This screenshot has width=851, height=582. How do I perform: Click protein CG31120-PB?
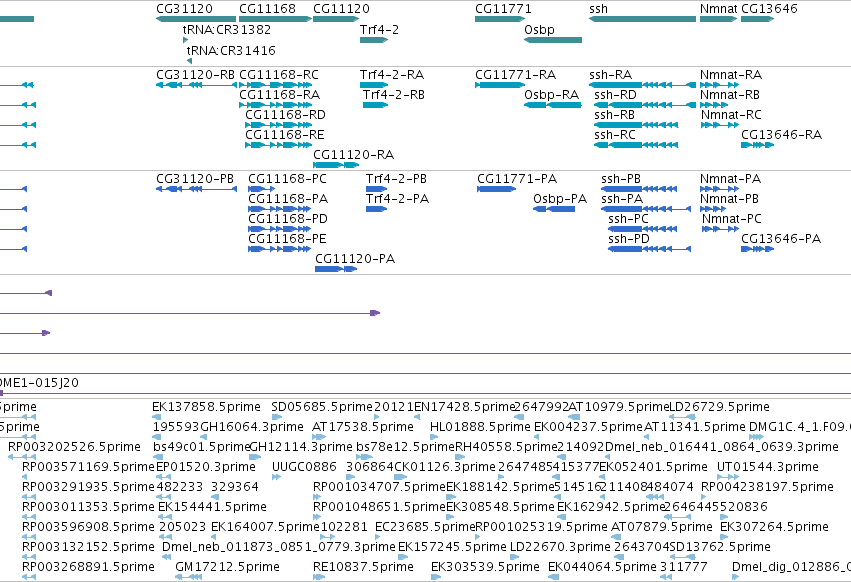pyautogui.click(x=195, y=179)
